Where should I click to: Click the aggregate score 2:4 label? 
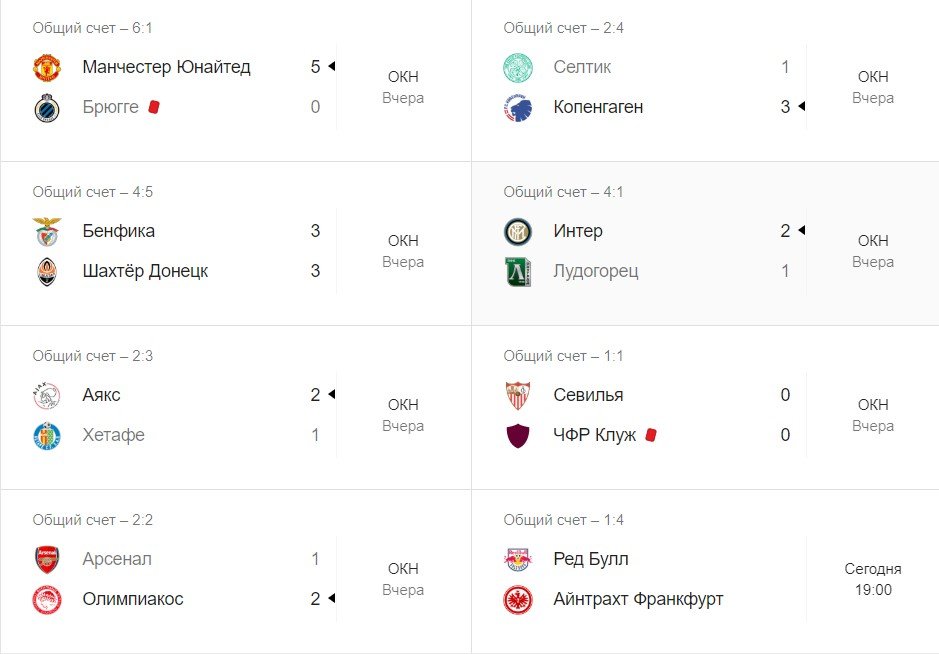pos(564,28)
